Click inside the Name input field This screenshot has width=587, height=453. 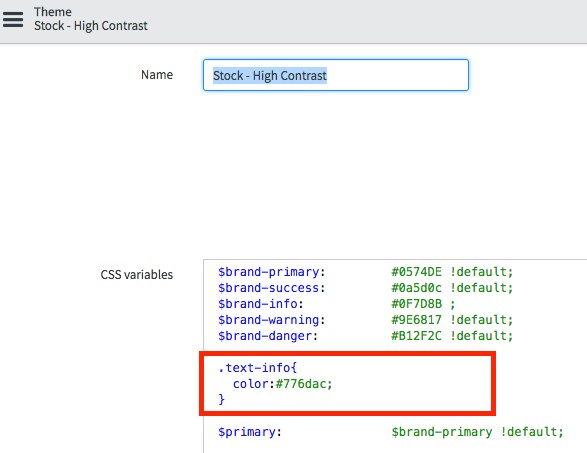(x=336, y=75)
